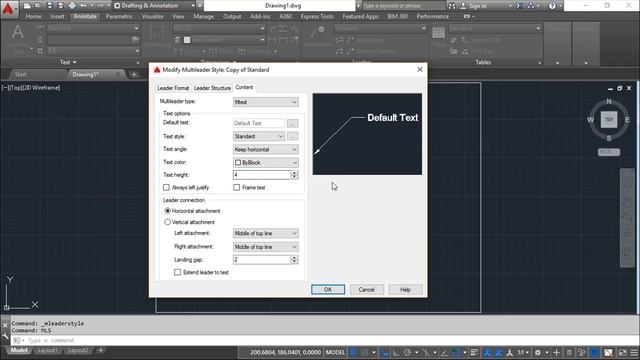Open the Parametric ribbon tab

[119, 16]
